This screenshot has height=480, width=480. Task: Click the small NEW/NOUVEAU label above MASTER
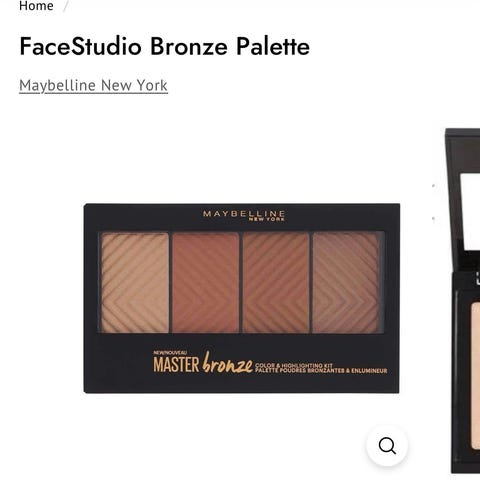click(x=170, y=353)
